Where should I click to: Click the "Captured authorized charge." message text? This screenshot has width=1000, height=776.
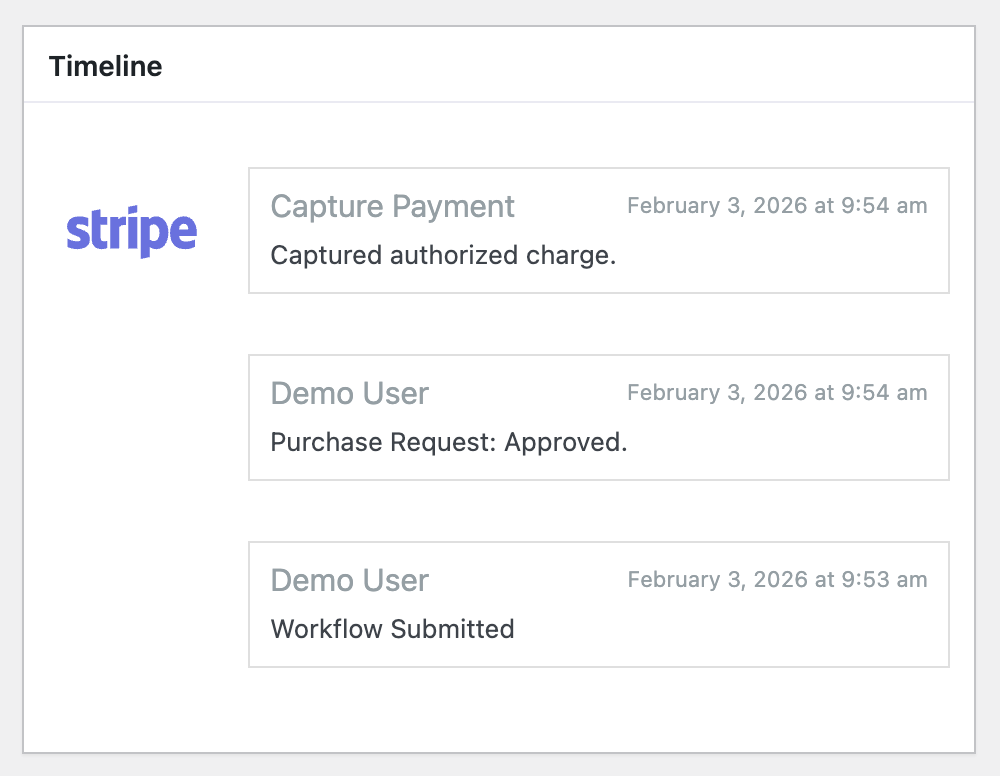coord(443,255)
